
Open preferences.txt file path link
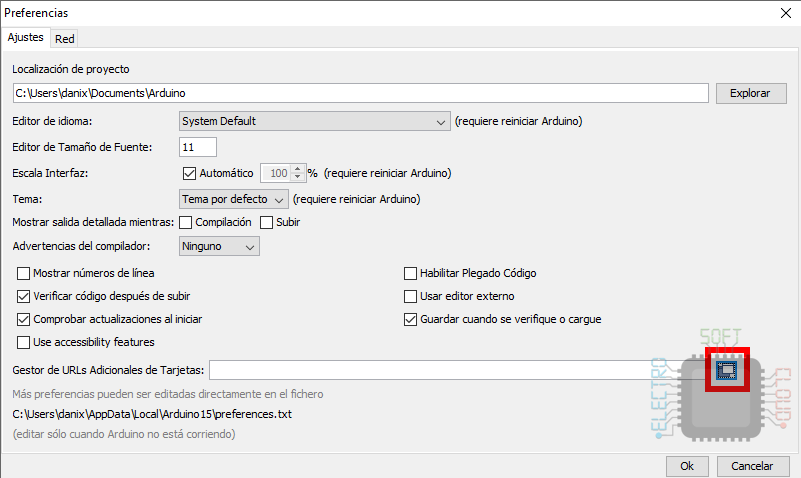tap(152, 414)
